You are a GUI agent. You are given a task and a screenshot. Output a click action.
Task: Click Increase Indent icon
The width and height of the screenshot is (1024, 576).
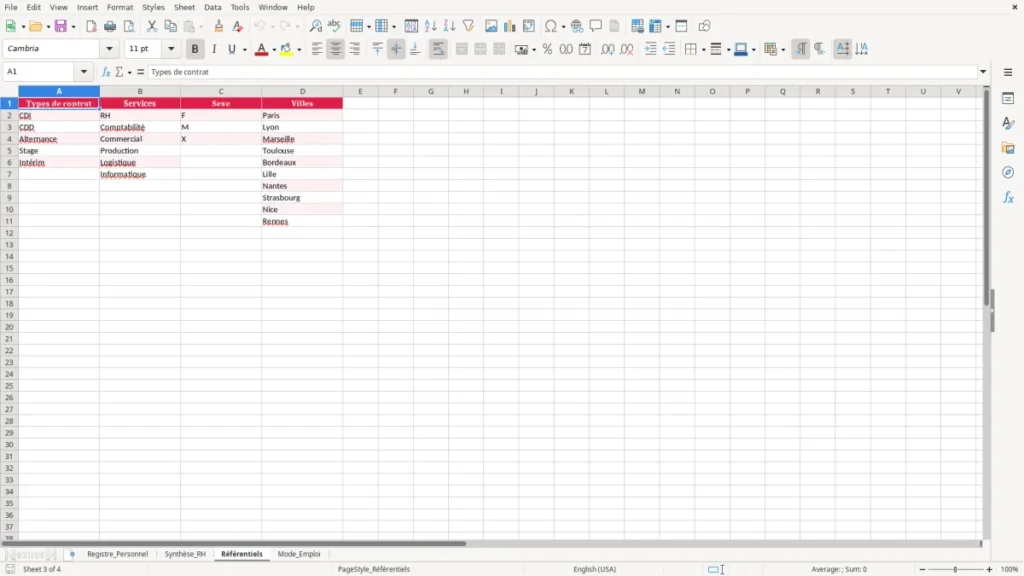[x=650, y=49]
